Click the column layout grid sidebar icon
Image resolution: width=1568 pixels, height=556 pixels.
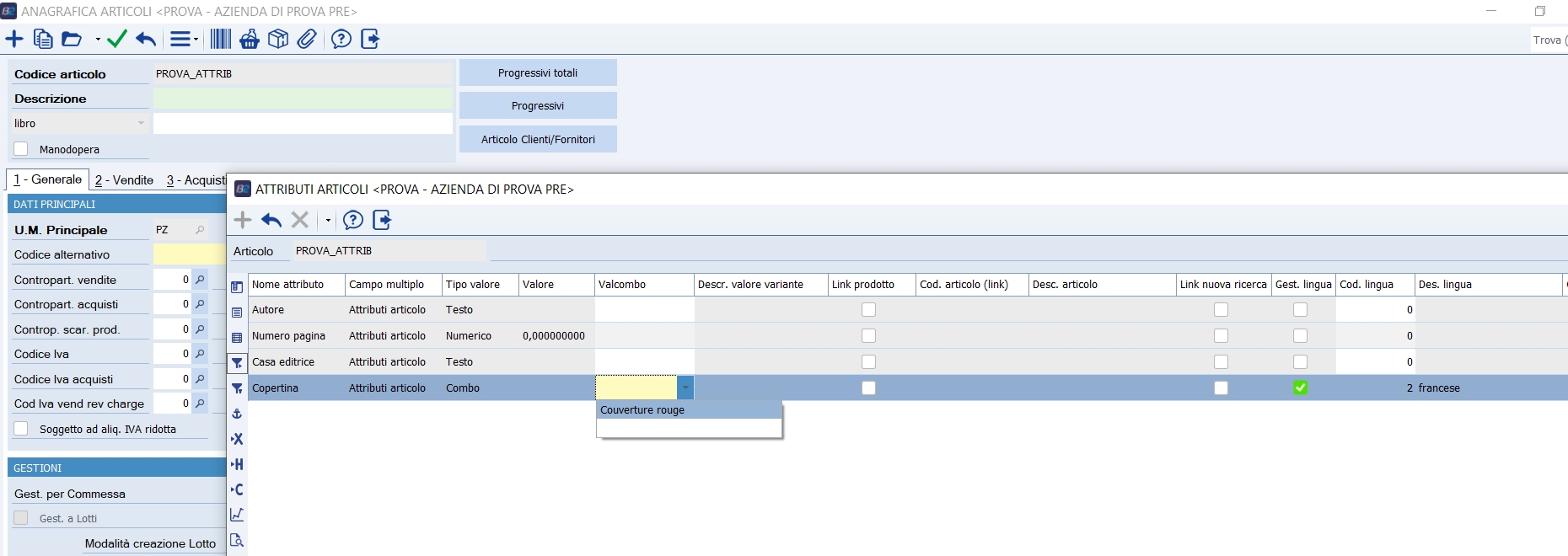click(x=237, y=286)
